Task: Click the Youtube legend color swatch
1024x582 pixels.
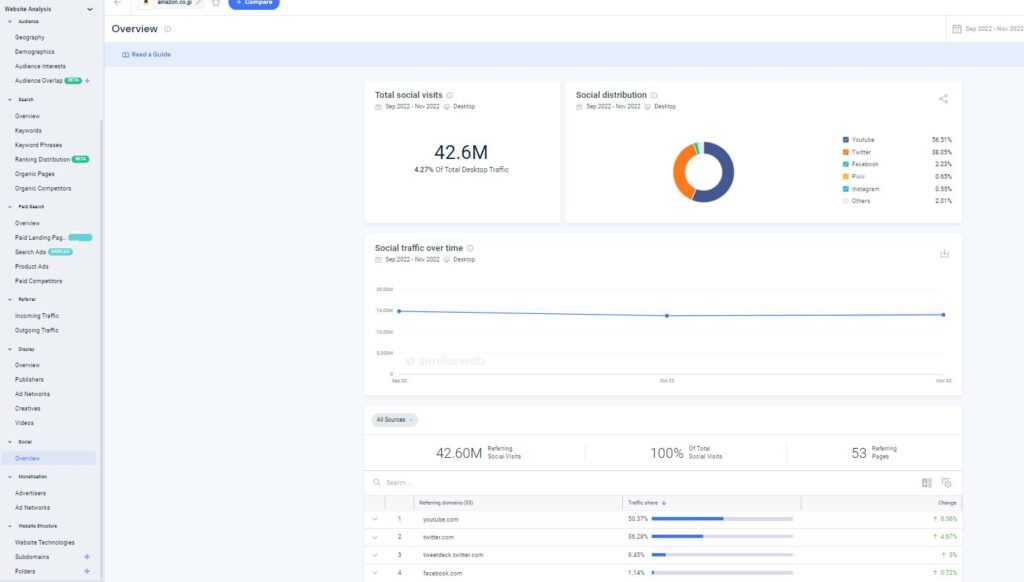Action: [x=846, y=140]
